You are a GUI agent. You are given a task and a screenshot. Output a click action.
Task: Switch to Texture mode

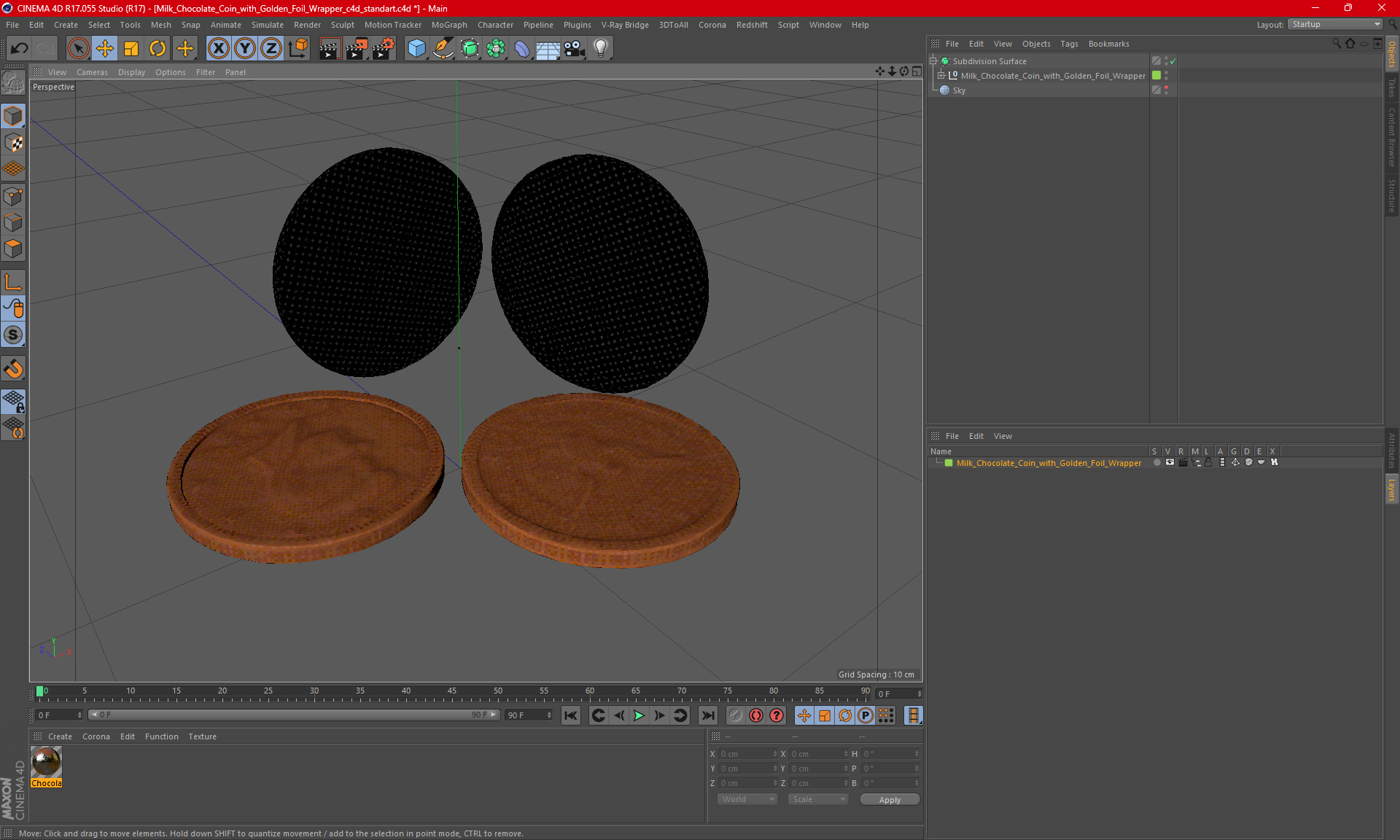(x=13, y=143)
